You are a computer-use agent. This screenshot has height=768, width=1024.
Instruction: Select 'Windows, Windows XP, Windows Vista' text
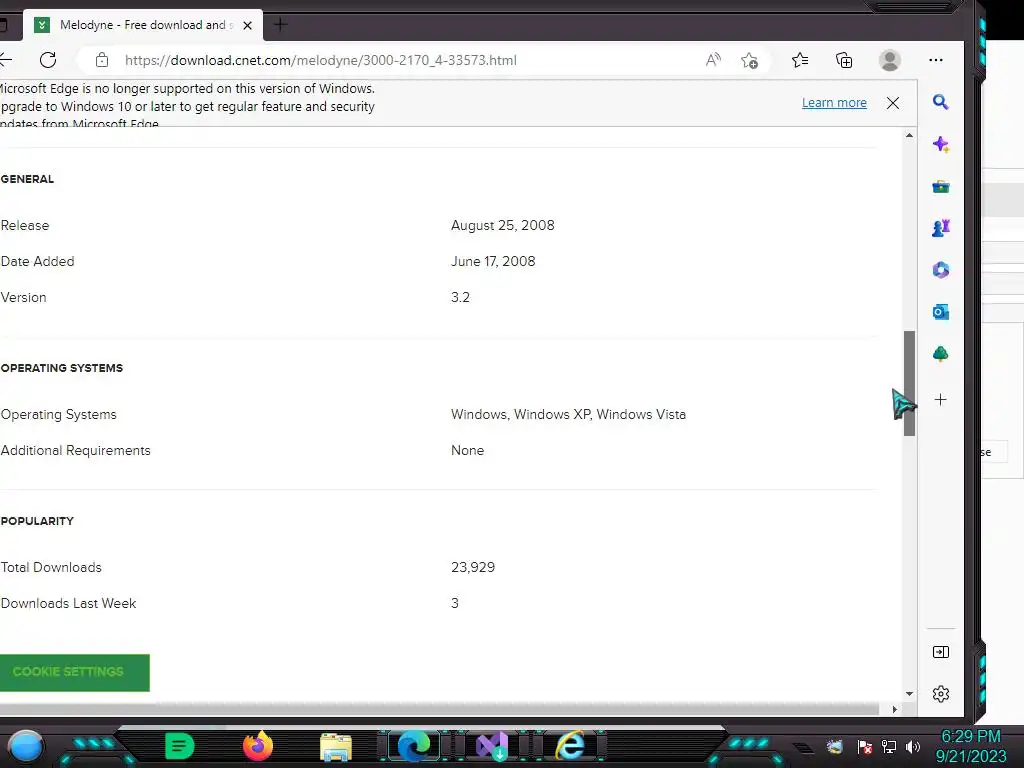[568, 415]
